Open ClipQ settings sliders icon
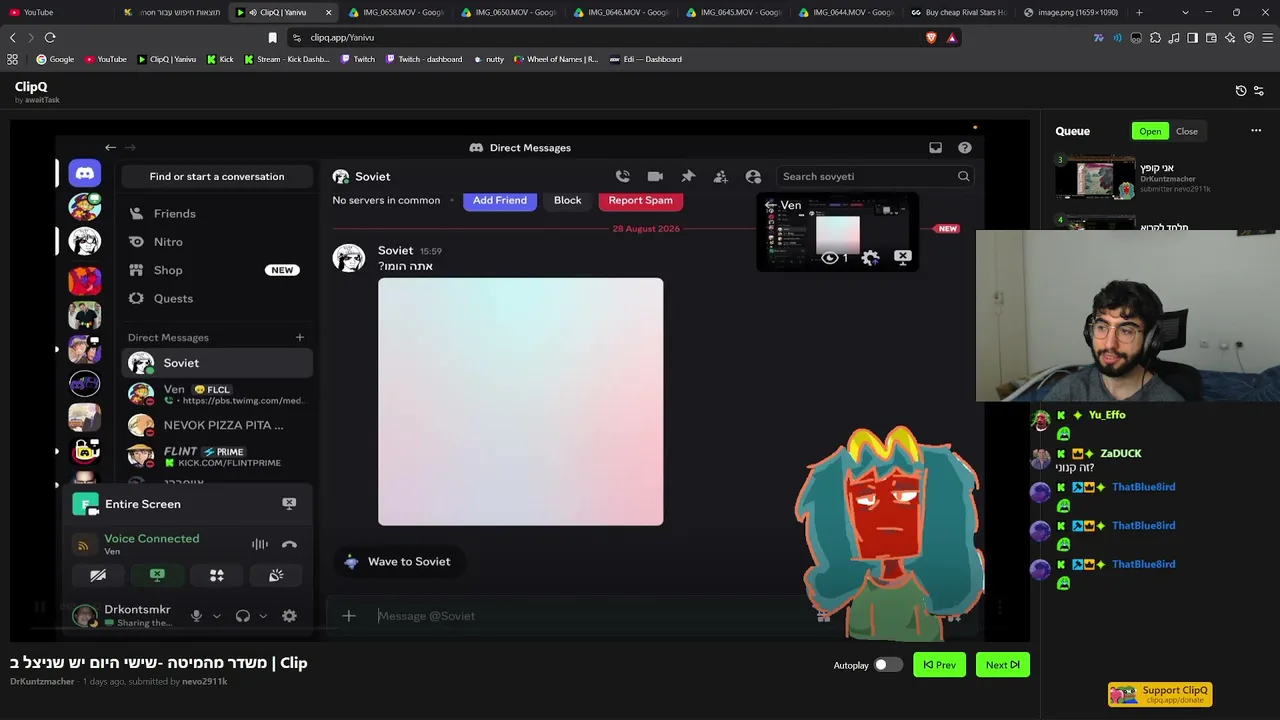1280x720 pixels. 1258,90
